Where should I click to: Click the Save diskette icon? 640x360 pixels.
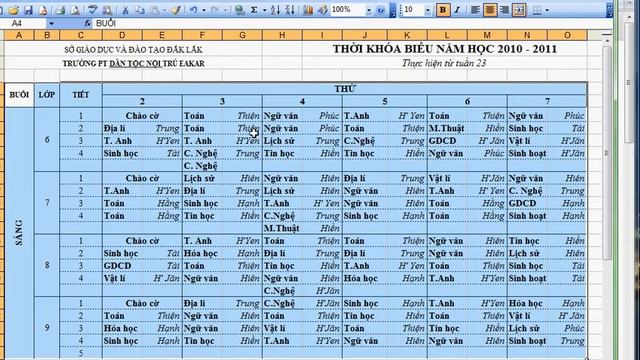tap(28, 10)
